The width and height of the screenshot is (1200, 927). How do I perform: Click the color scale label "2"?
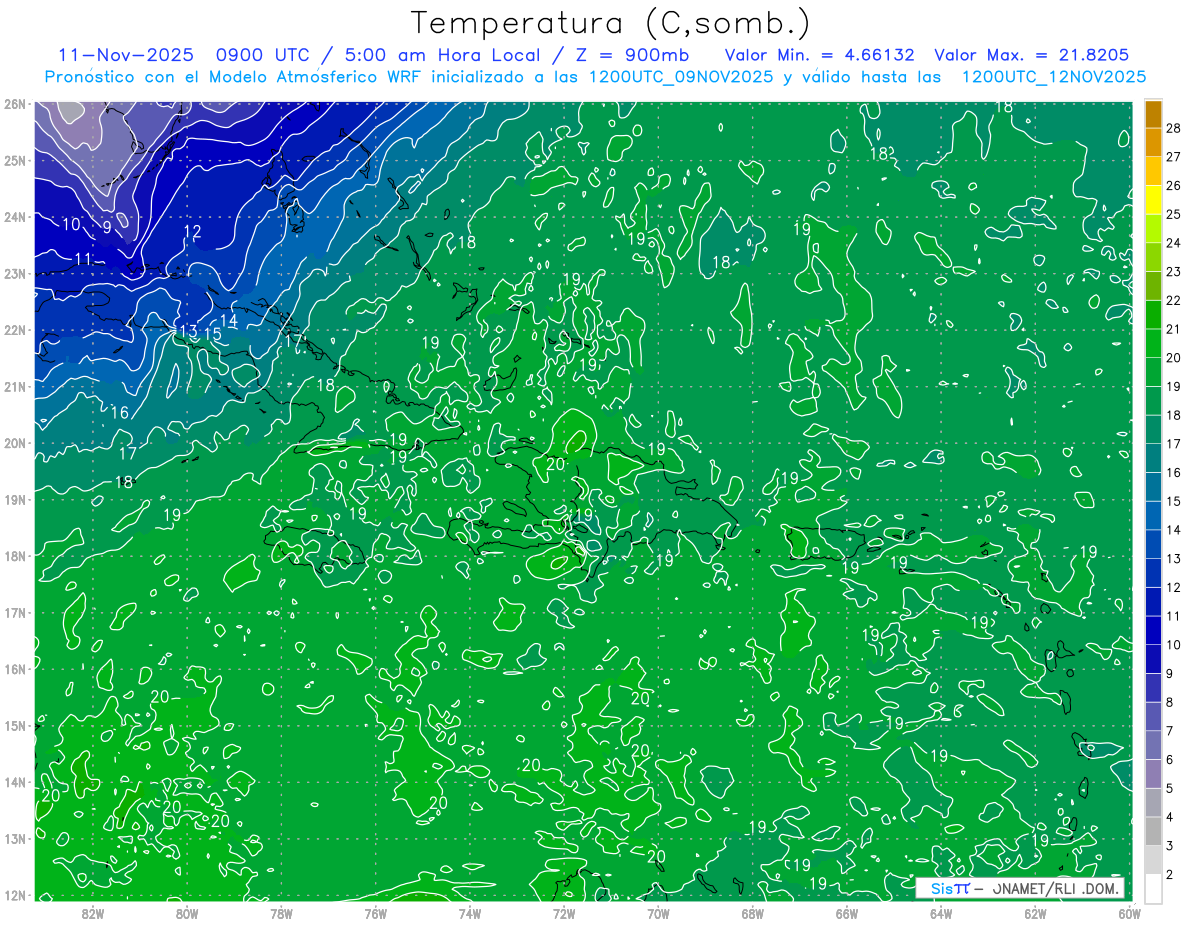point(1169,874)
